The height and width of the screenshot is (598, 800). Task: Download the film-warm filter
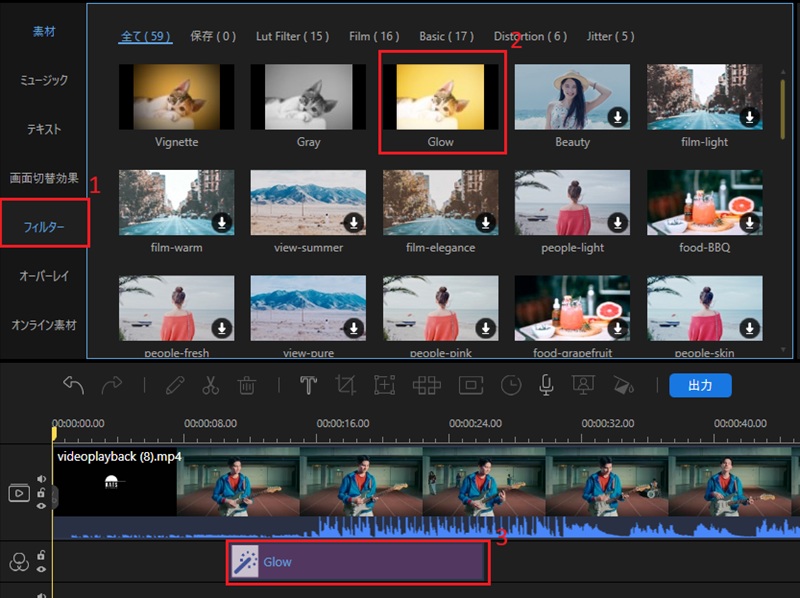coord(221,223)
